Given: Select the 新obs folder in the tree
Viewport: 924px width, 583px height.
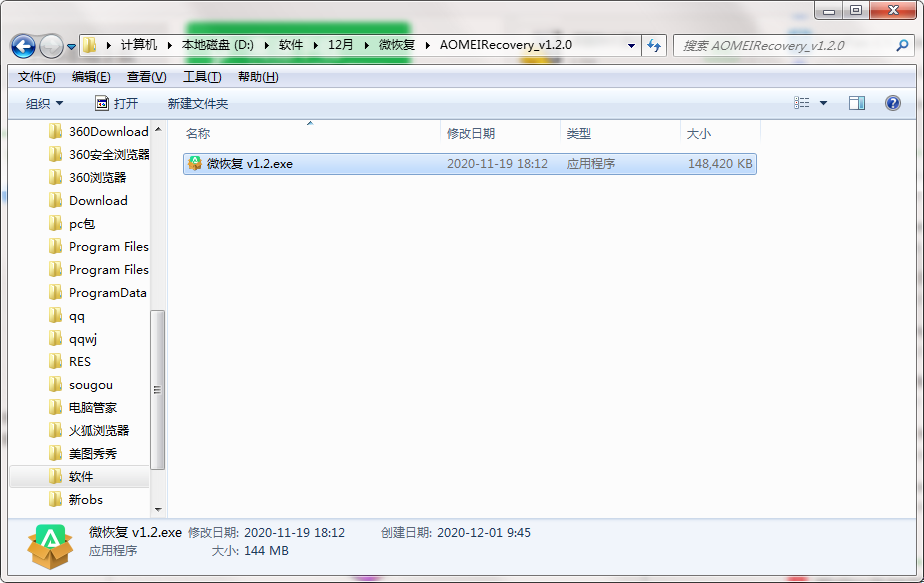Looking at the screenshot, I should tap(85, 500).
